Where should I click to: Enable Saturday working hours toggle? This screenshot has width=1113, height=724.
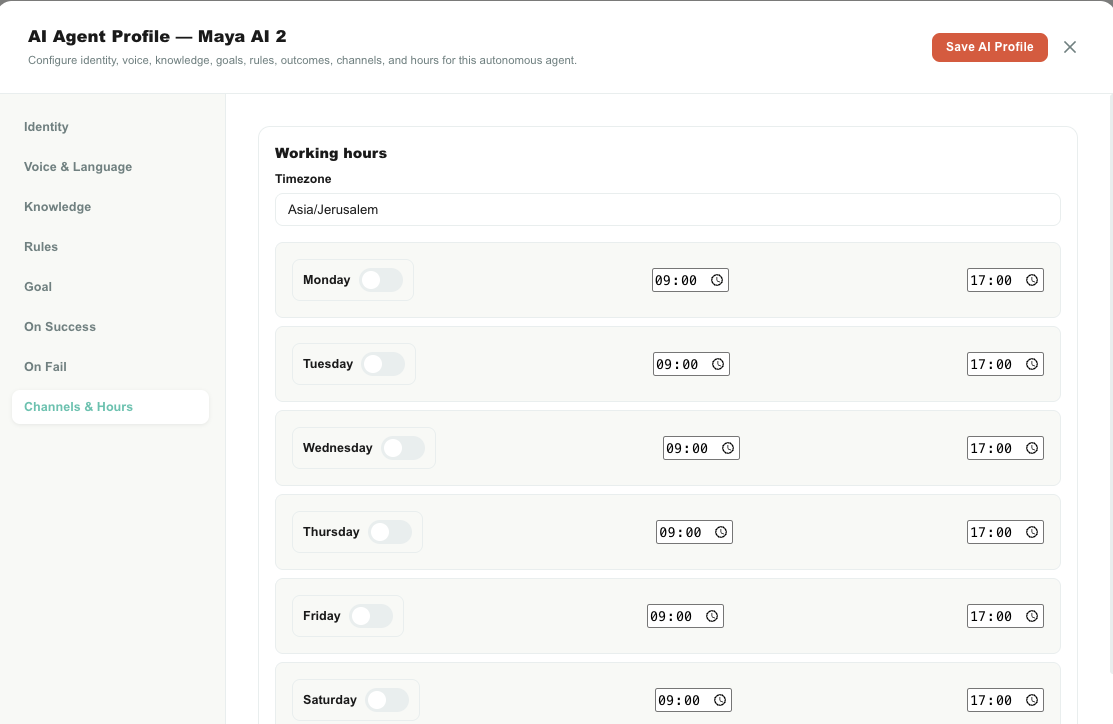[x=387, y=700]
